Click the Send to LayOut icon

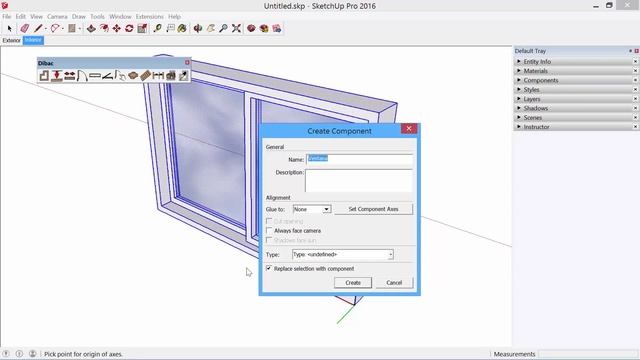[x=277, y=28]
